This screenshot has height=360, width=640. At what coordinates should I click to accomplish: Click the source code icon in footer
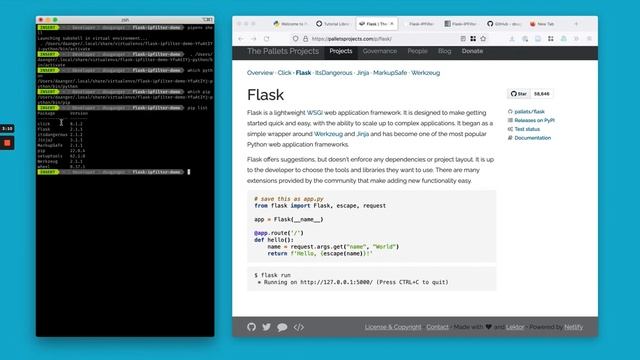point(299,327)
